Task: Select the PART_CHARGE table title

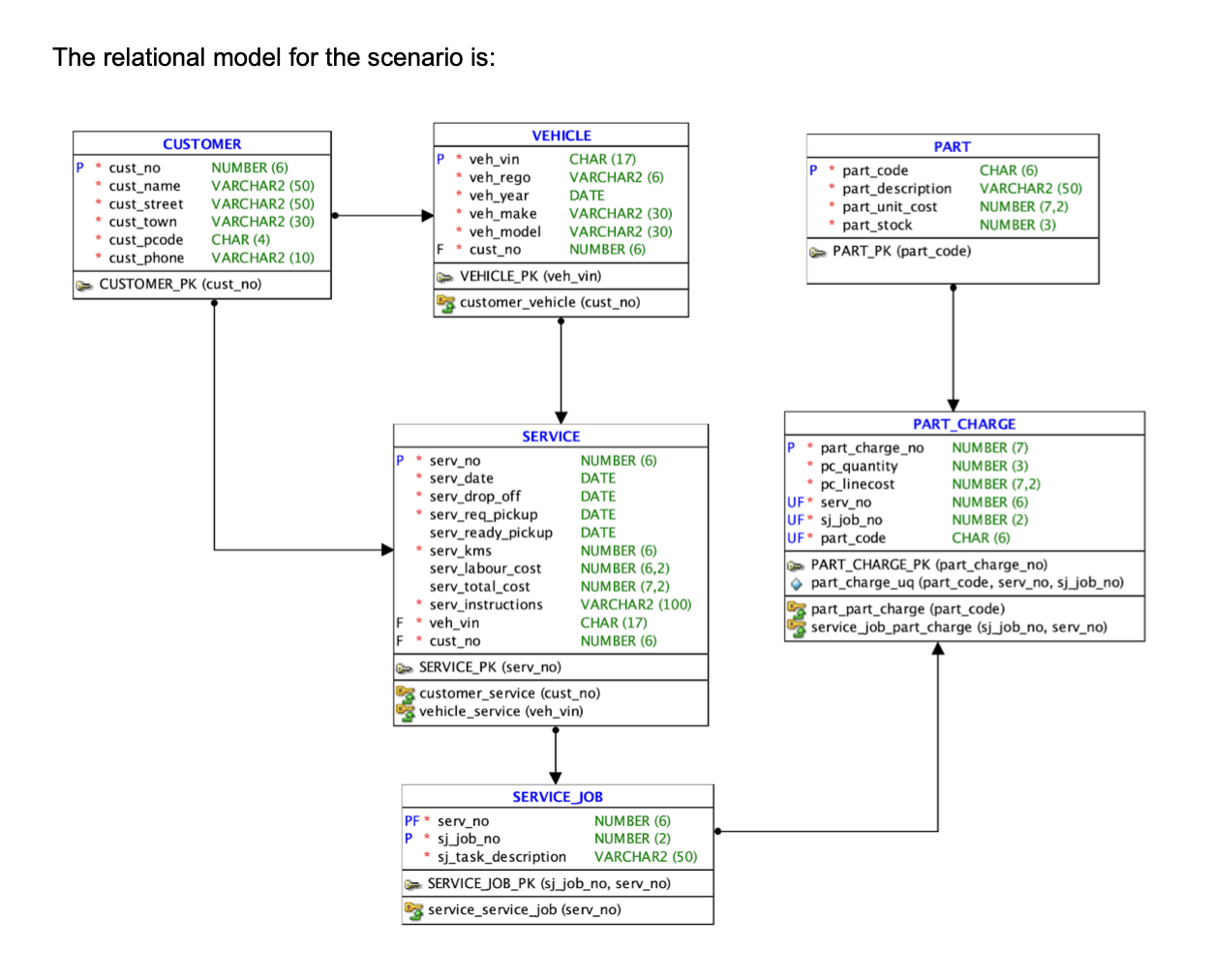Action: (964, 424)
